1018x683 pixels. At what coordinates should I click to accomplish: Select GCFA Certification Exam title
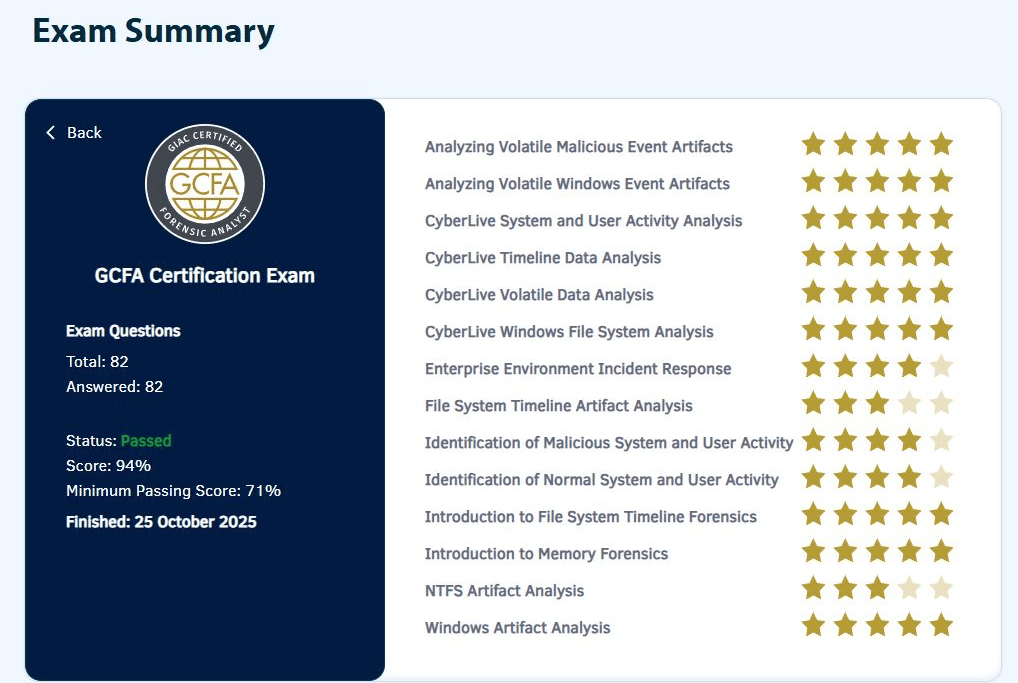(205, 276)
